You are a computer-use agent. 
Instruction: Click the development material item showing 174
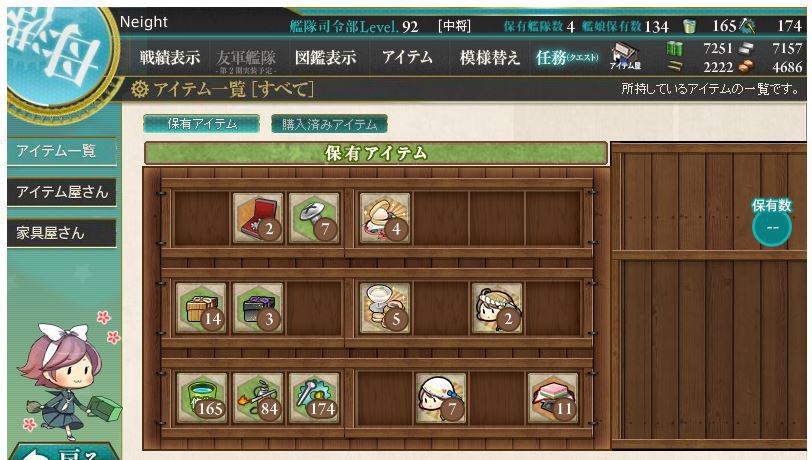314,398
